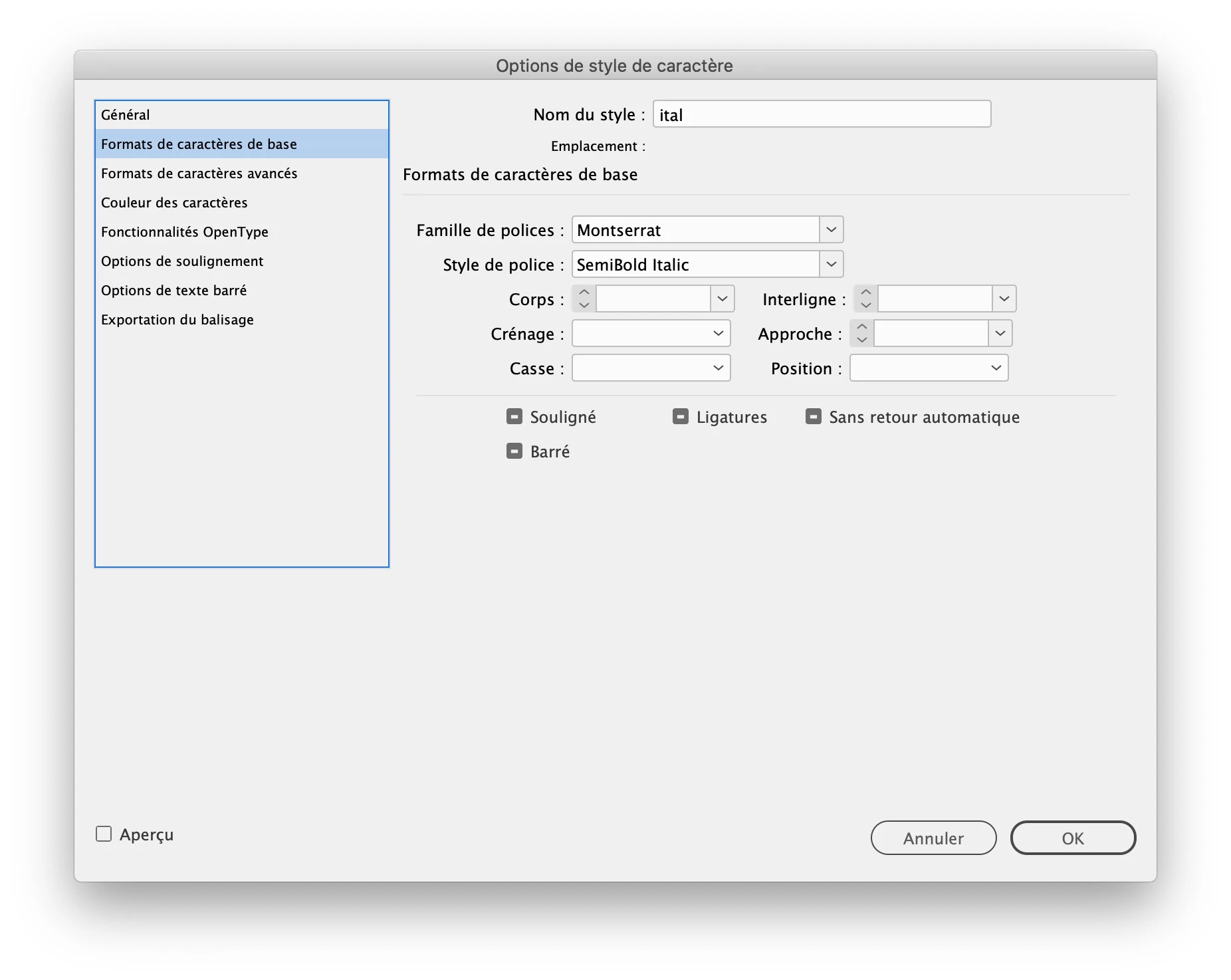
Task: Toggle the Sans retour automatique checkbox
Action: (x=814, y=417)
